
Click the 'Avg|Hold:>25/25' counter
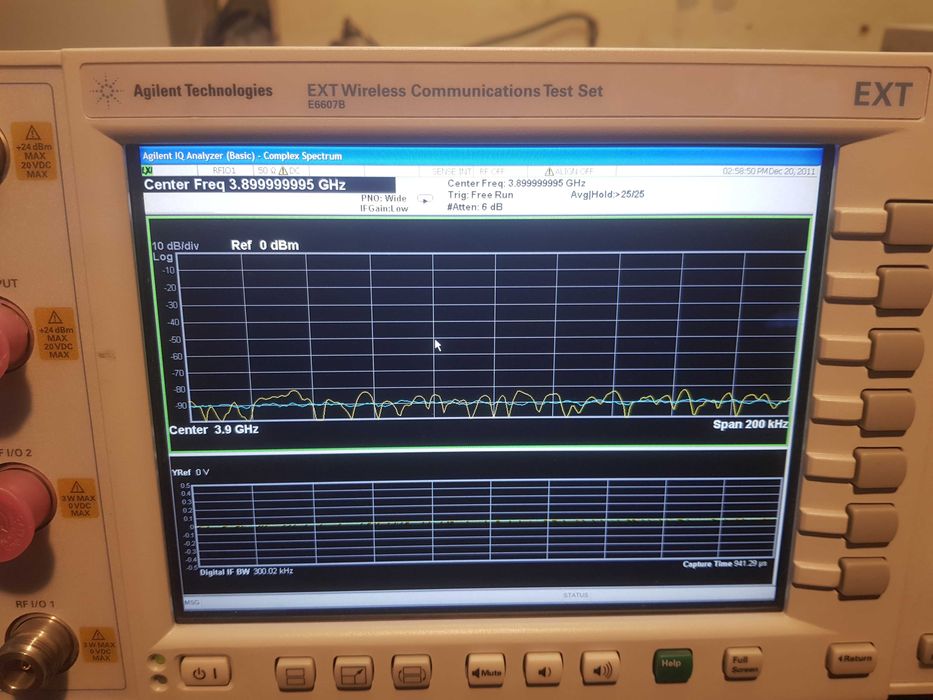pos(607,194)
